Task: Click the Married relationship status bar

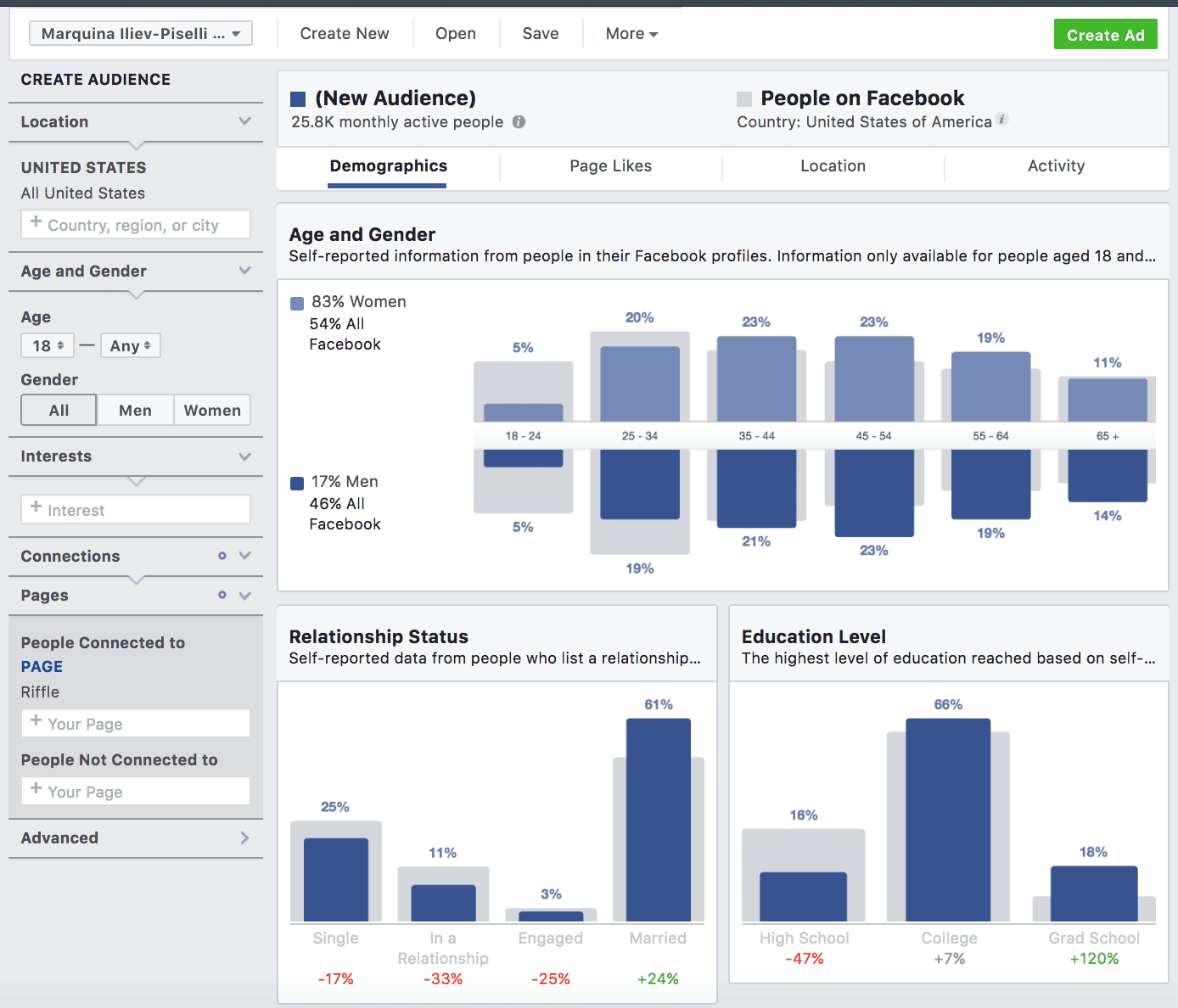Action: pyautogui.click(x=659, y=820)
